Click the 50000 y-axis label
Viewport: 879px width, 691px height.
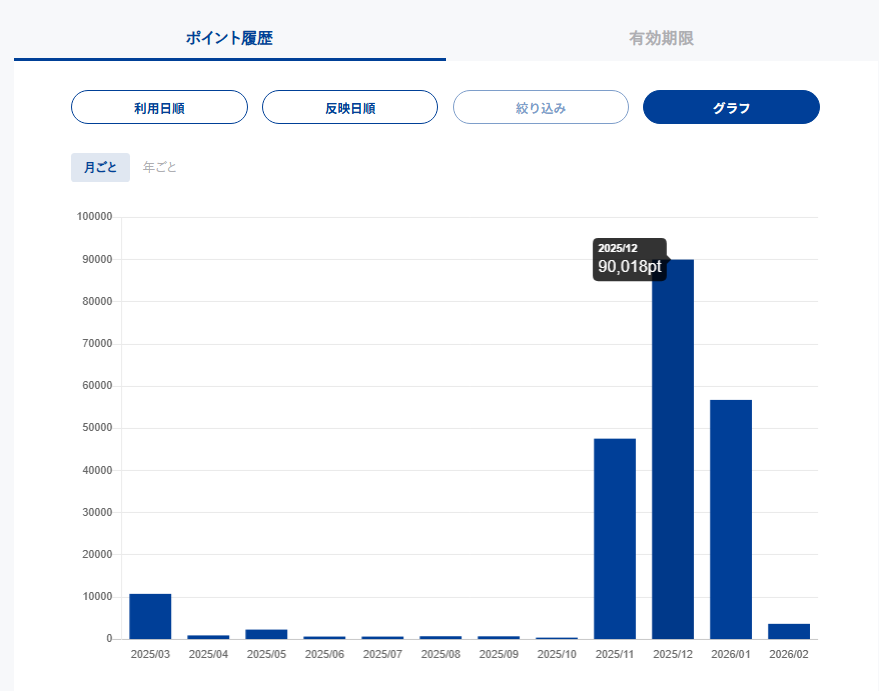pyautogui.click(x=97, y=428)
